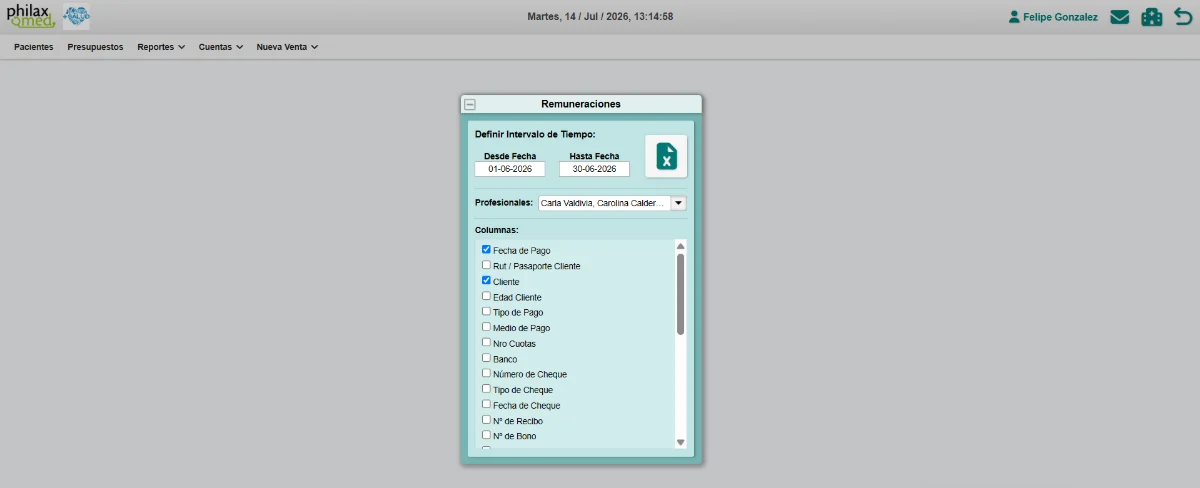Click the columns list scroll up arrow
Viewport: 1200px width, 488px height.
click(680, 246)
